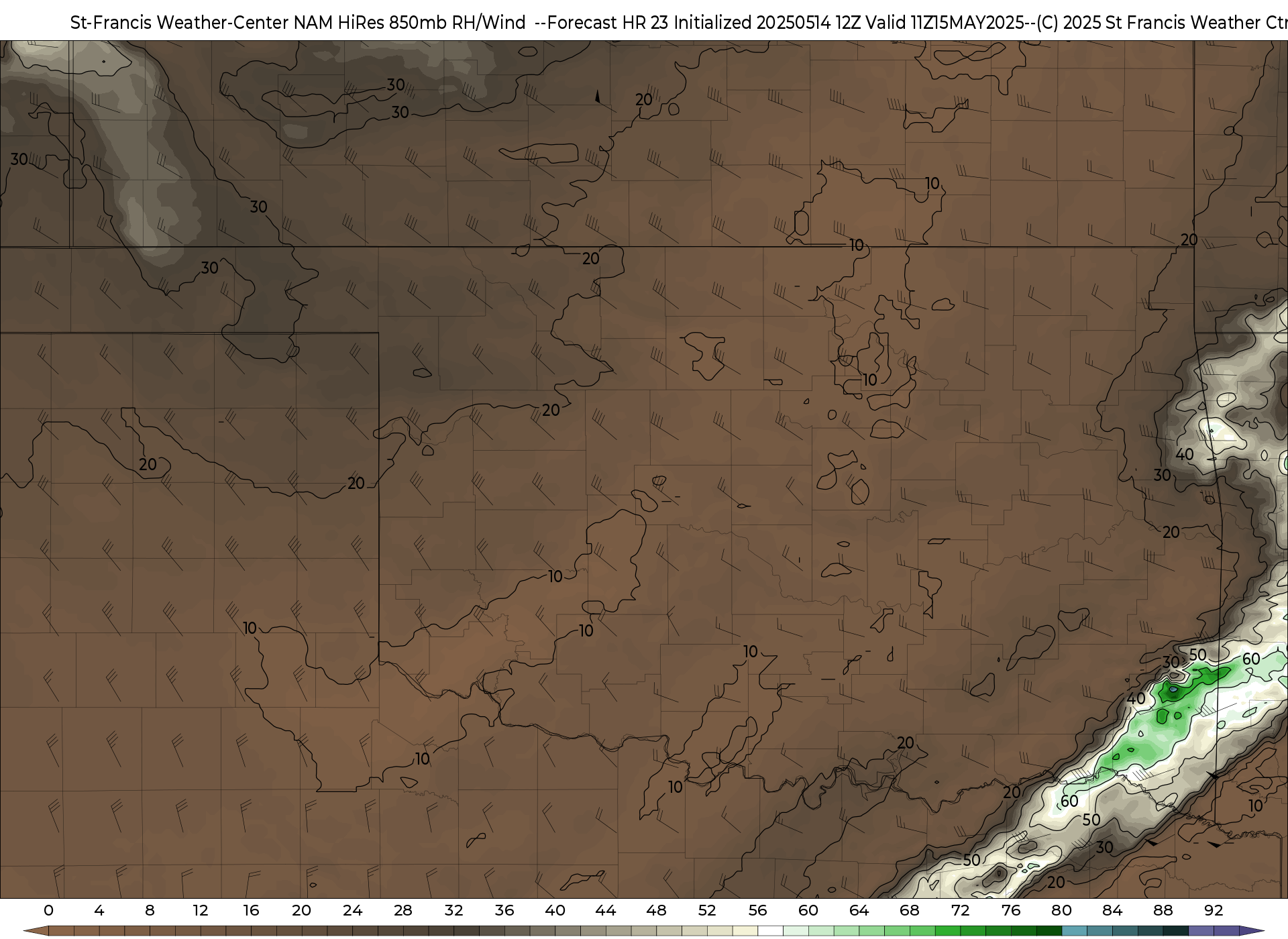
Task: Pick the white colorbar segment beside 56
Action: tap(771, 931)
